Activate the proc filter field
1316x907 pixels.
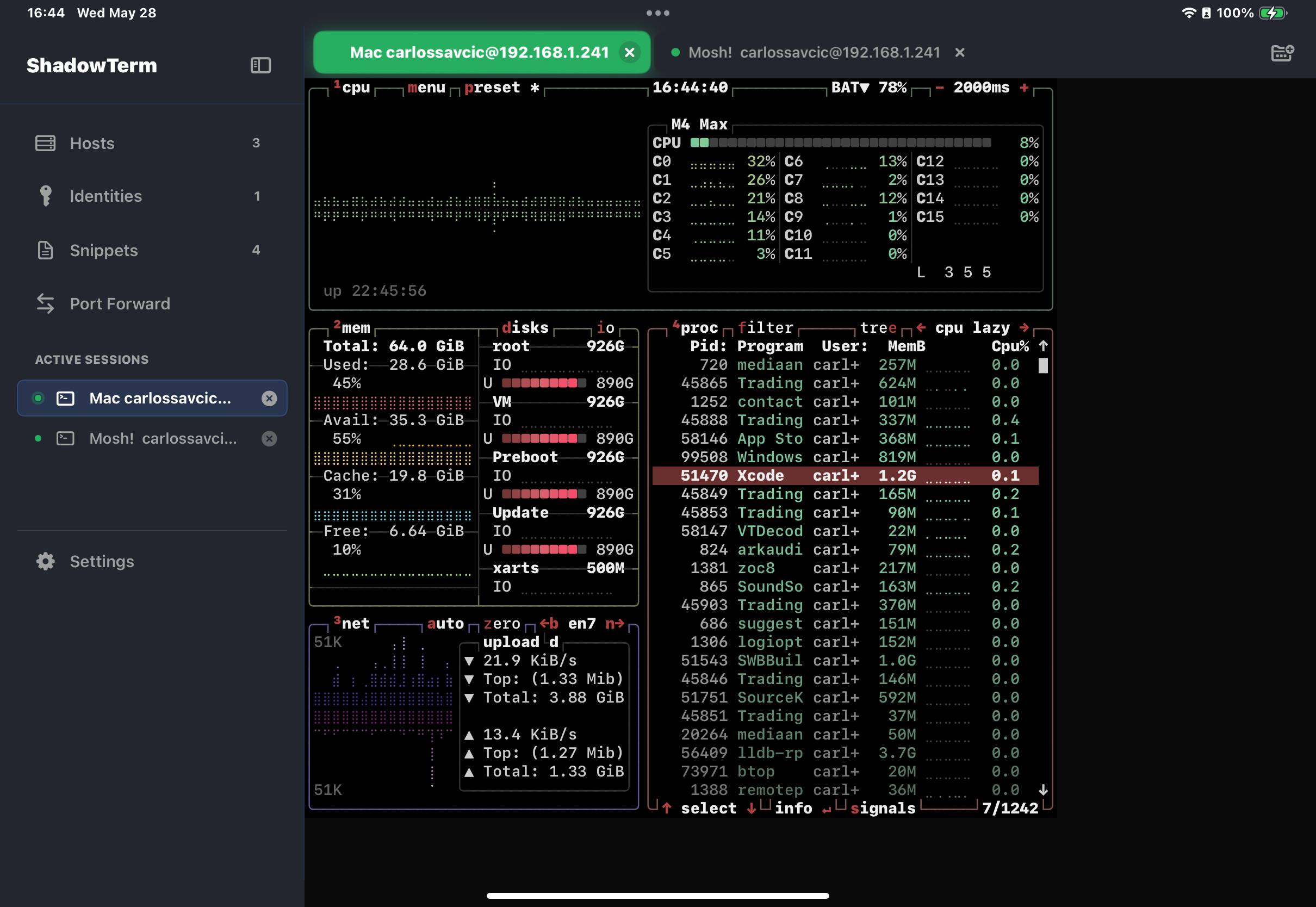[765, 328]
